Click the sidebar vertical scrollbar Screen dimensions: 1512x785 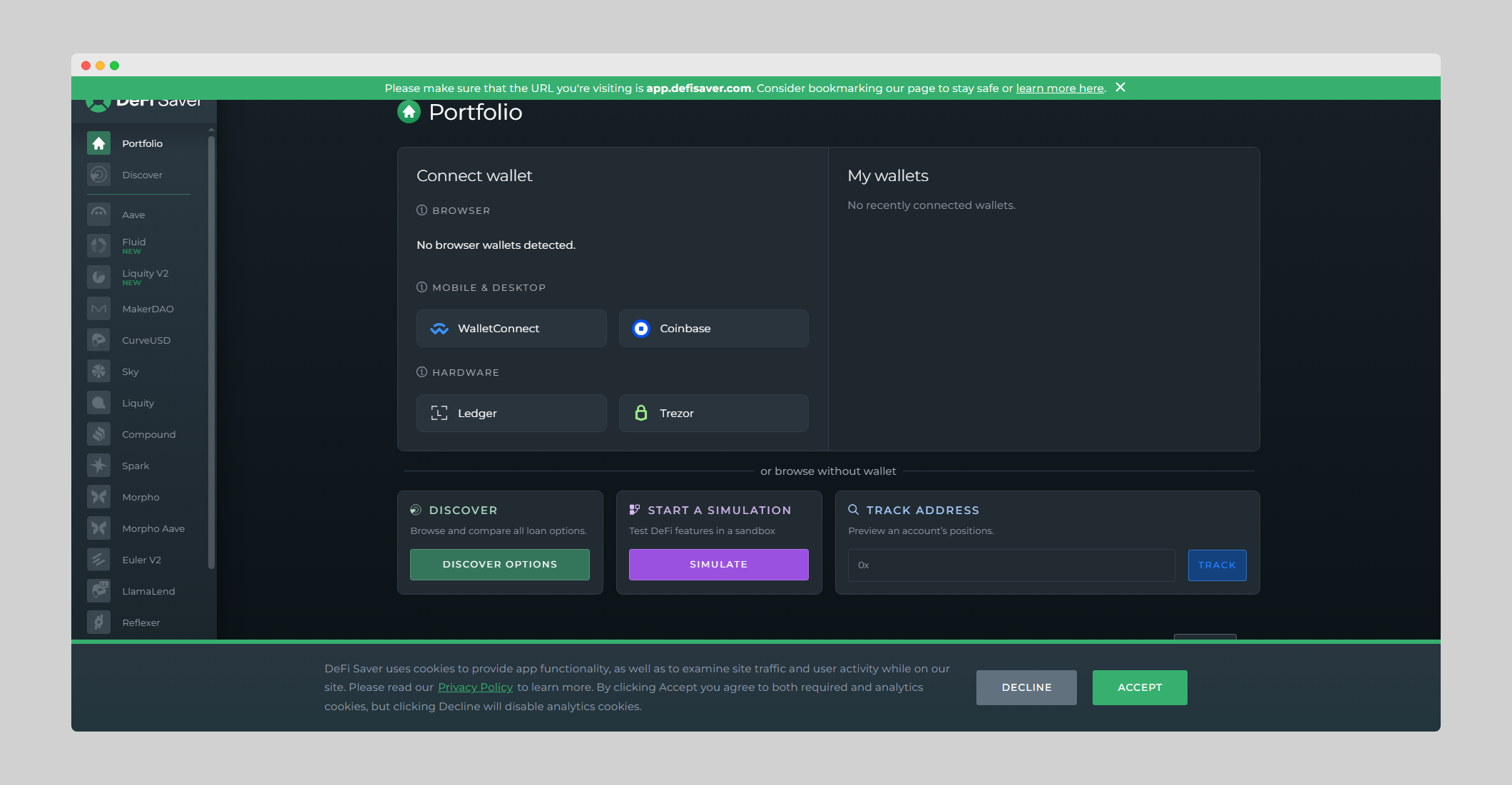(211, 353)
